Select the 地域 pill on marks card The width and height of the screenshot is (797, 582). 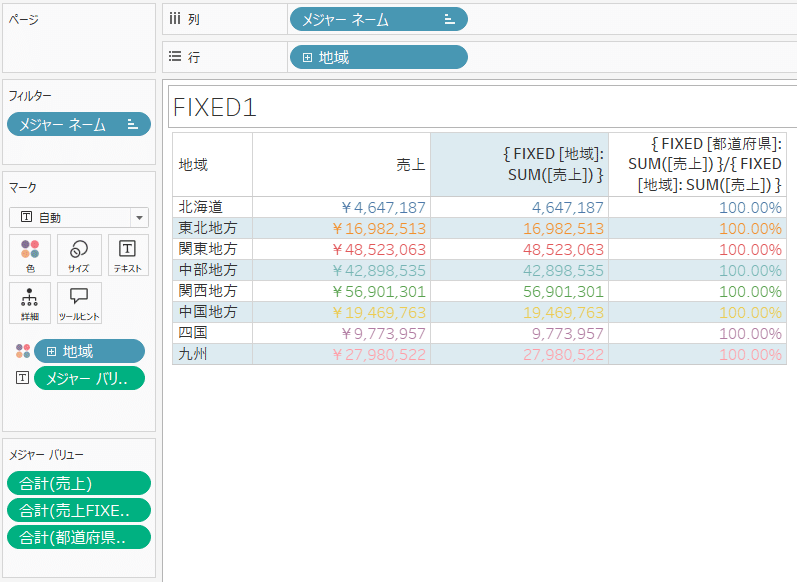pyautogui.click(x=89, y=351)
